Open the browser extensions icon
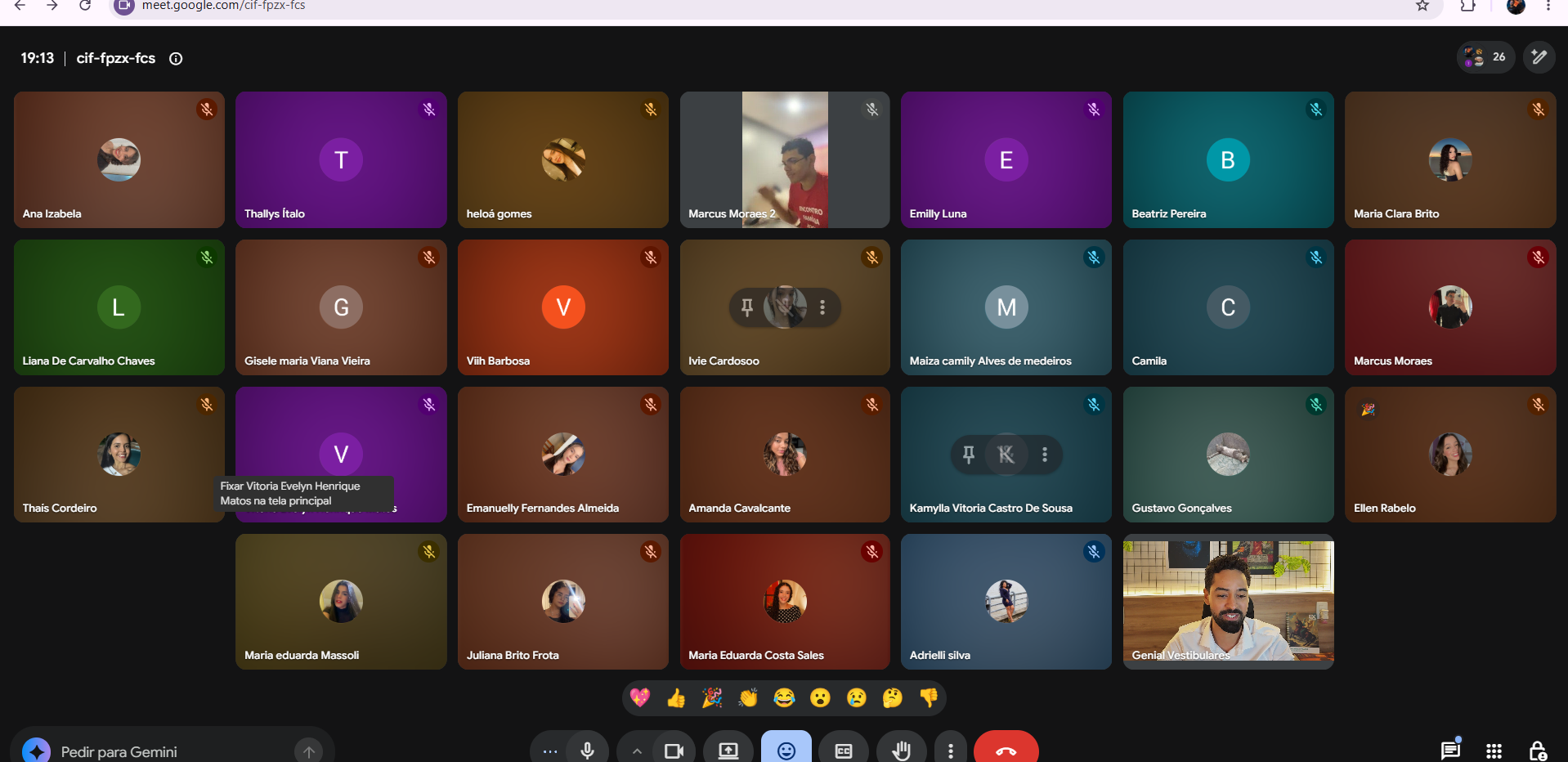This screenshot has width=1568, height=762. point(1467,6)
